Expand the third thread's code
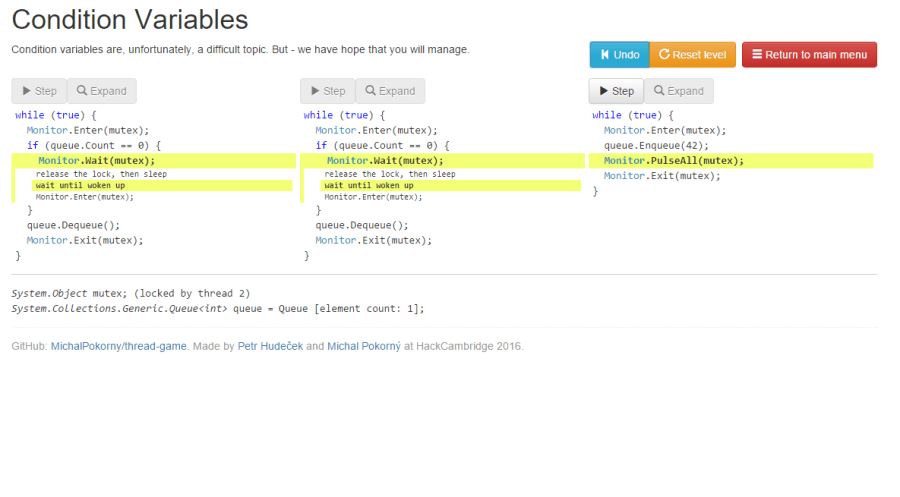This screenshot has height=497, width=900. pyautogui.click(x=679, y=91)
